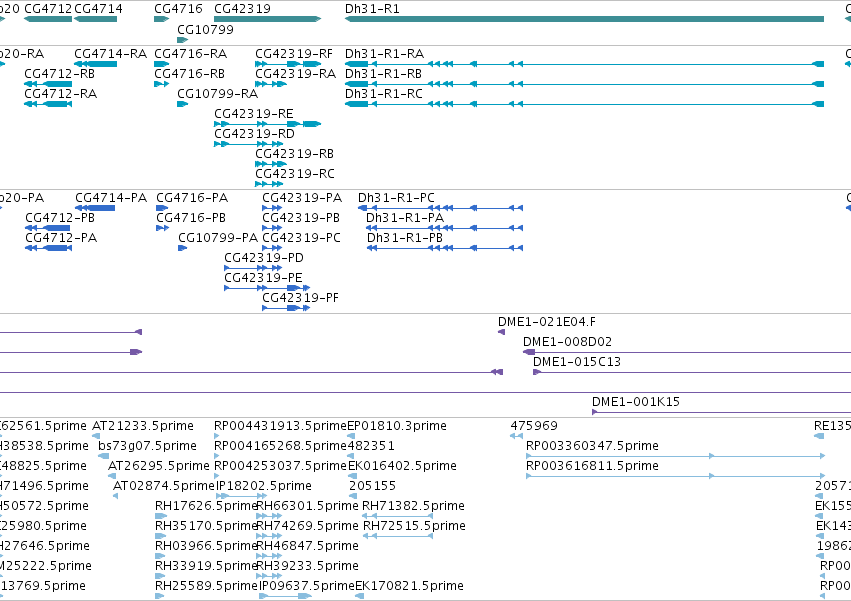Click transcript CG42319-RF

tap(288, 64)
